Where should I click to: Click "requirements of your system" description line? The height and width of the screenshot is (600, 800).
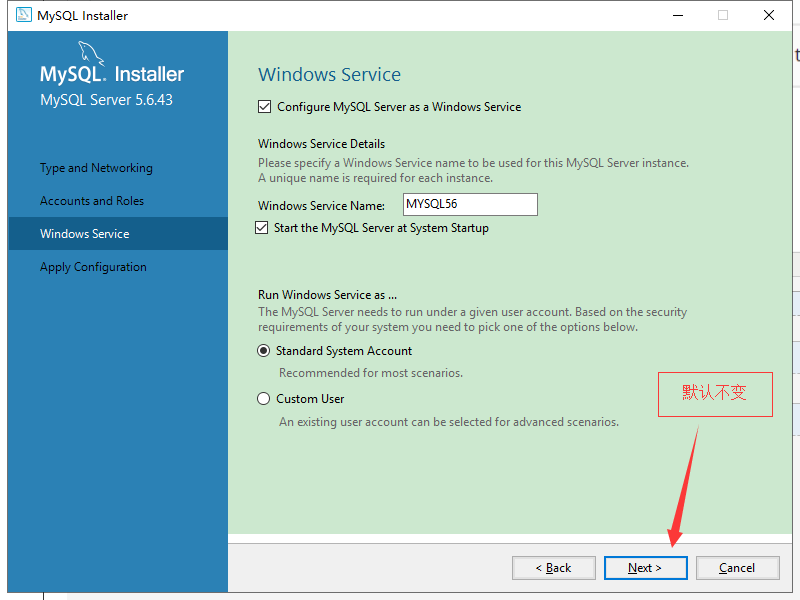tap(448, 327)
